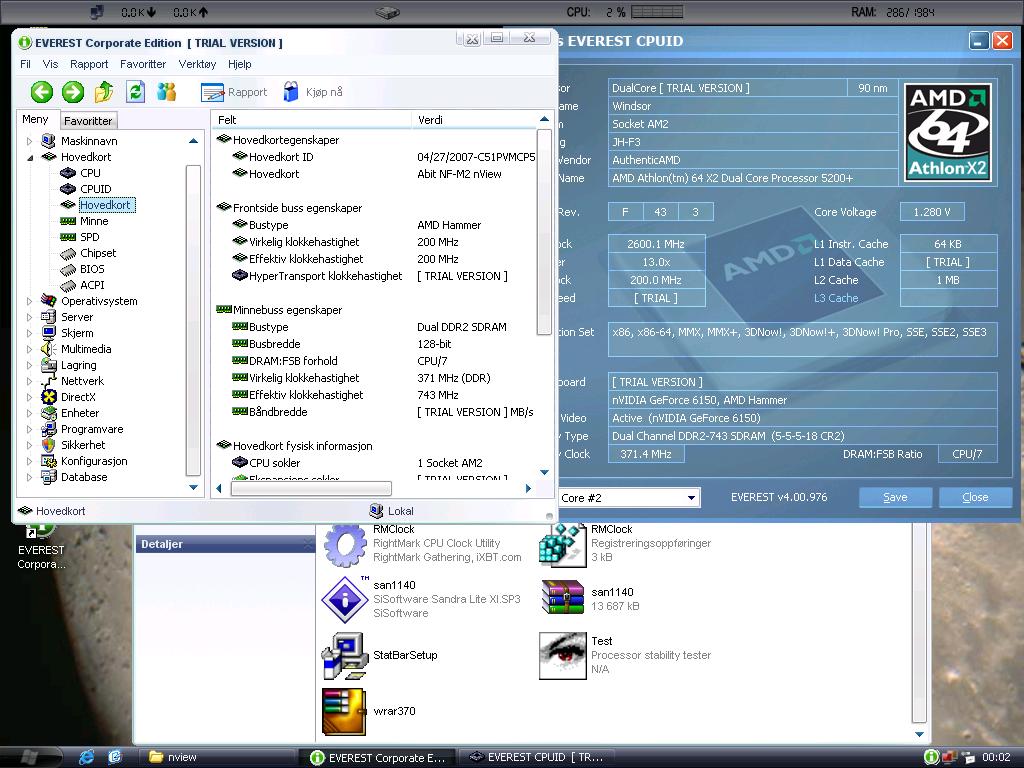Click the Database icon item

(x=48, y=477)
